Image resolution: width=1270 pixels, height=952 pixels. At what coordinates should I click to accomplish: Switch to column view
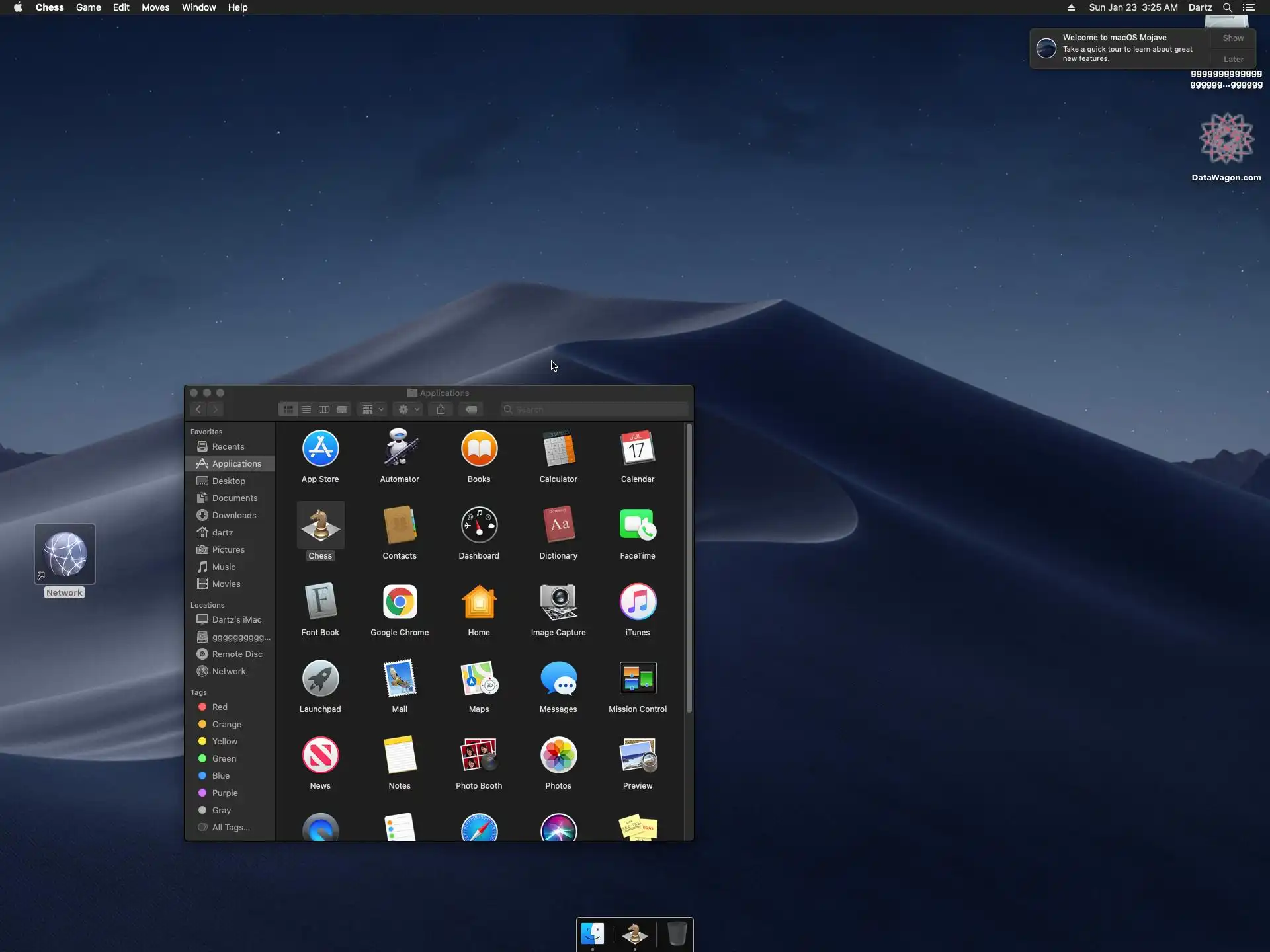pyautogui.click(x=324, y=409)
